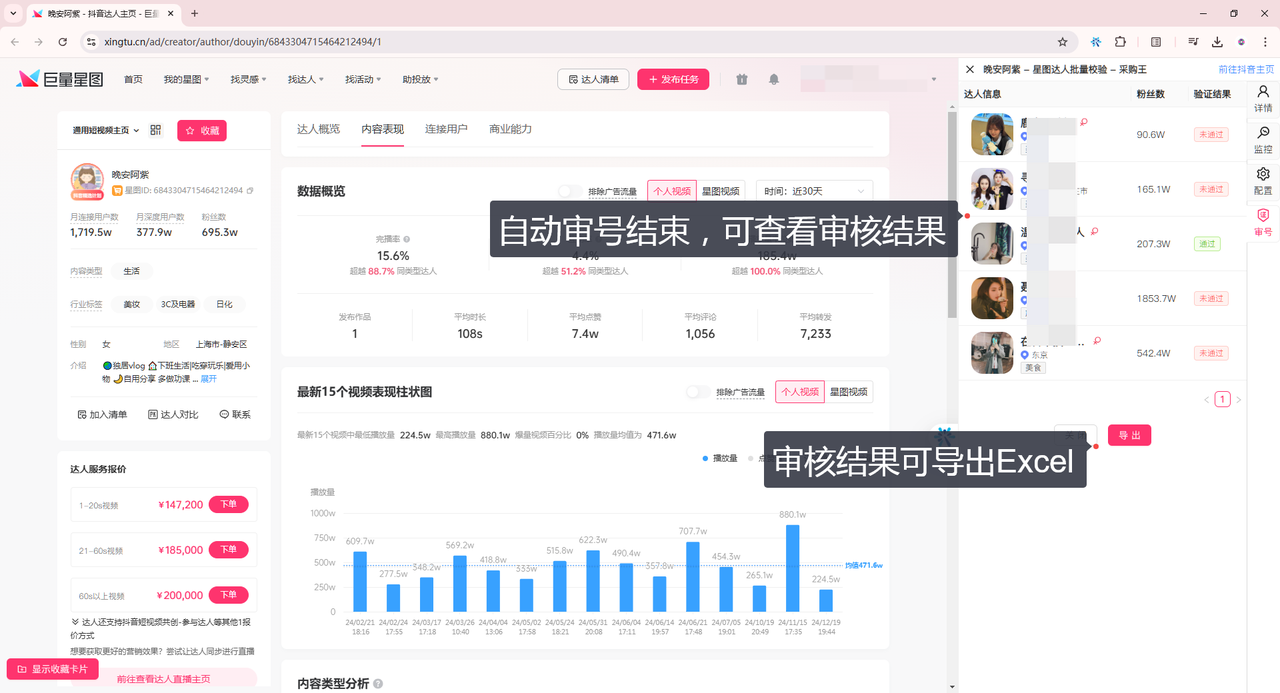Close the 星图达人批量校验 side panel

969,69
